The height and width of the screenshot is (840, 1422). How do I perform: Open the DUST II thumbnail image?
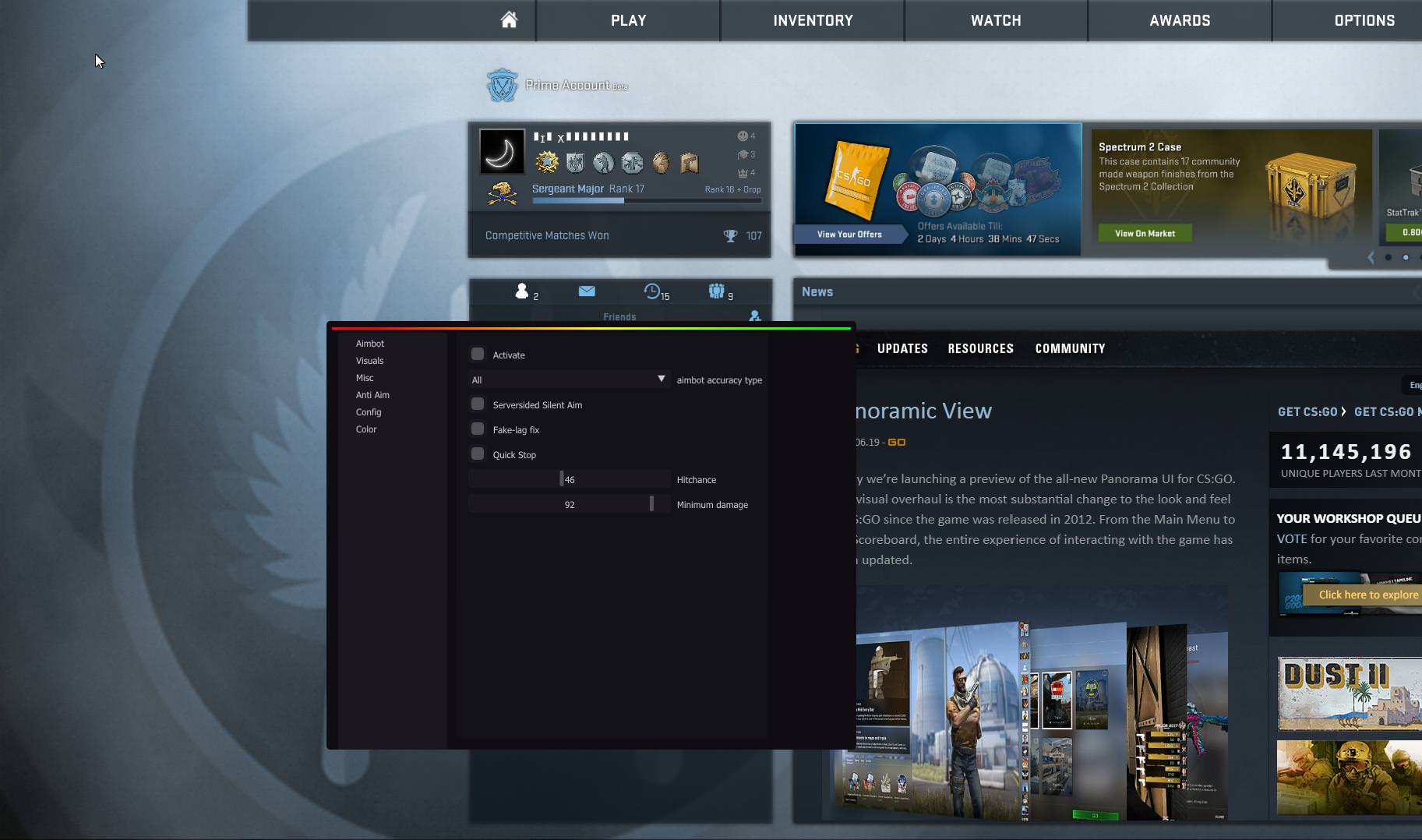[1350, 694]
